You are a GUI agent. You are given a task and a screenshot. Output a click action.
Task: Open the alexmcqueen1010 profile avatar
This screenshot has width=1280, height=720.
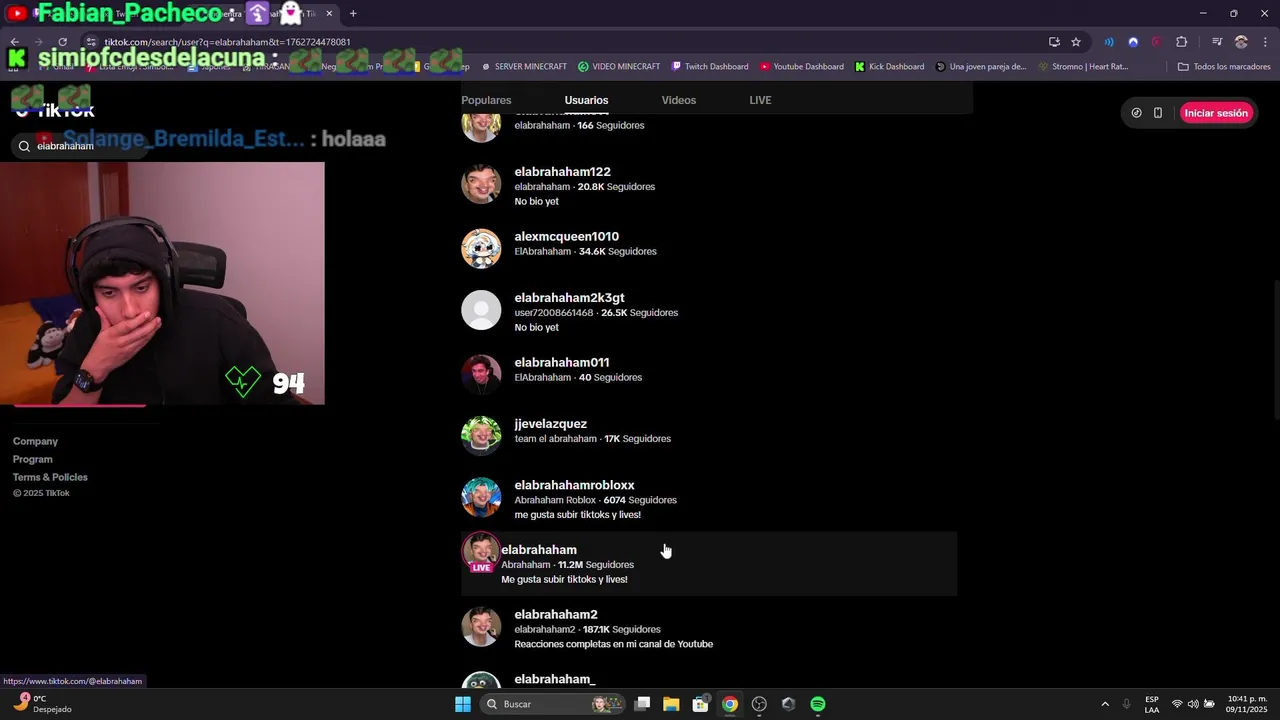[481, 249]
